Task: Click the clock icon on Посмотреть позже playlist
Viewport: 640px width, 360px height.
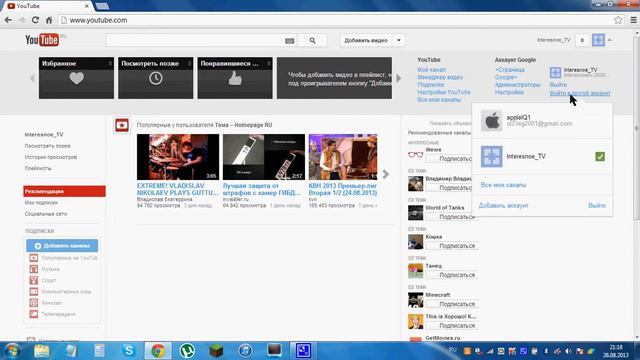Action: [156, 78]
